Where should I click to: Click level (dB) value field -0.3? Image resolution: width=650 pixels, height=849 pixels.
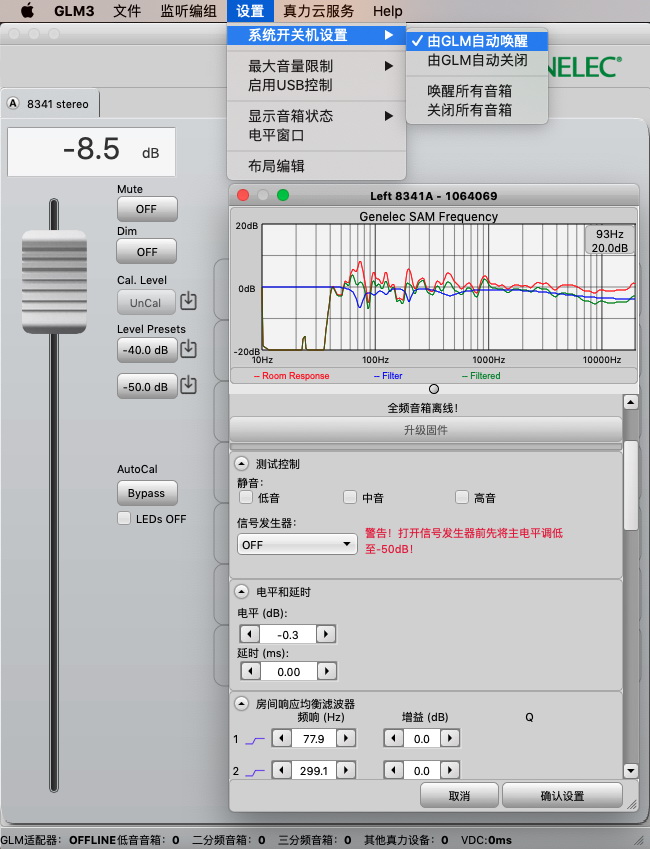(x=288, y=634)
